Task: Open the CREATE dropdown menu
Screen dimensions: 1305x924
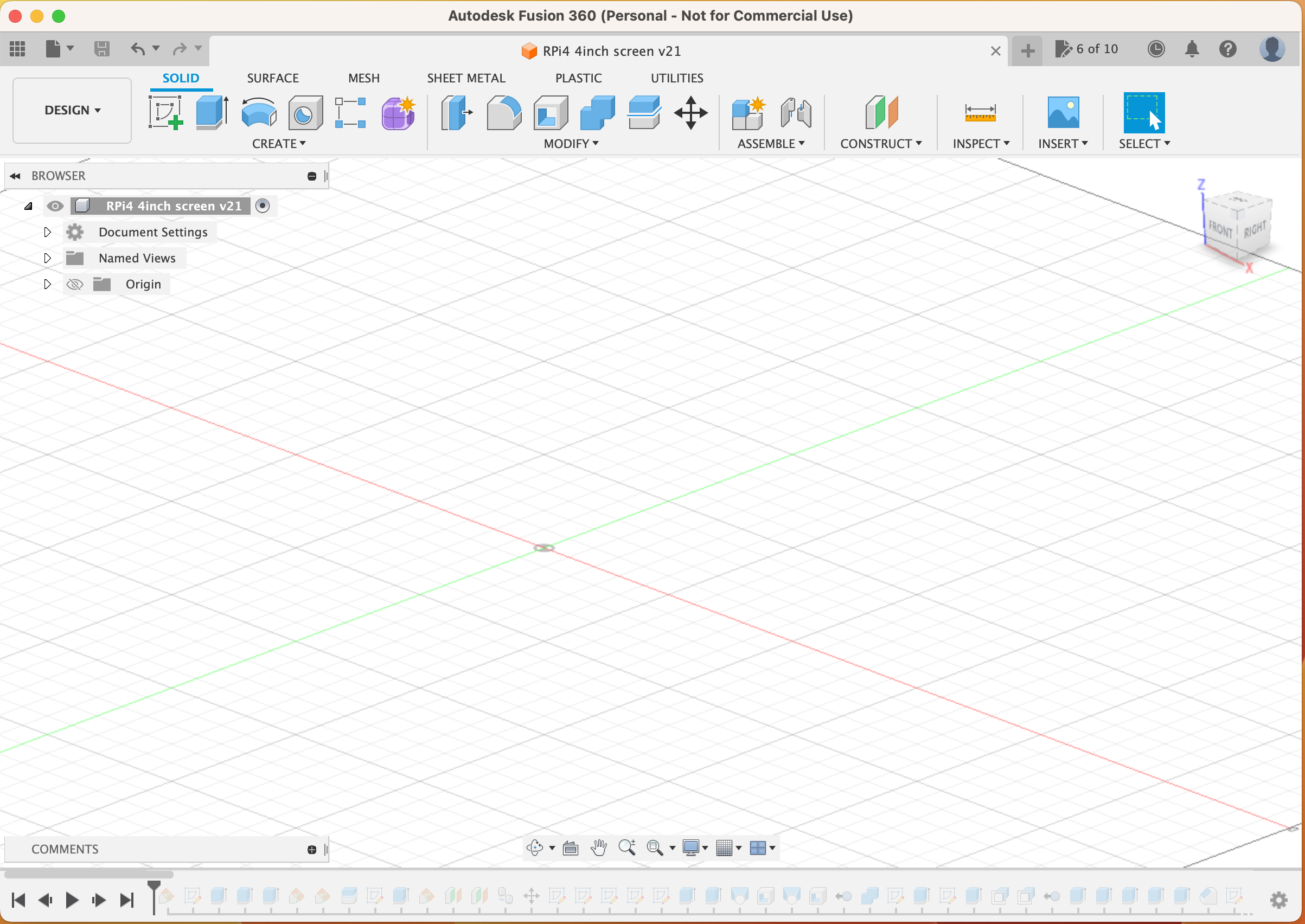Action: (279, 144)
